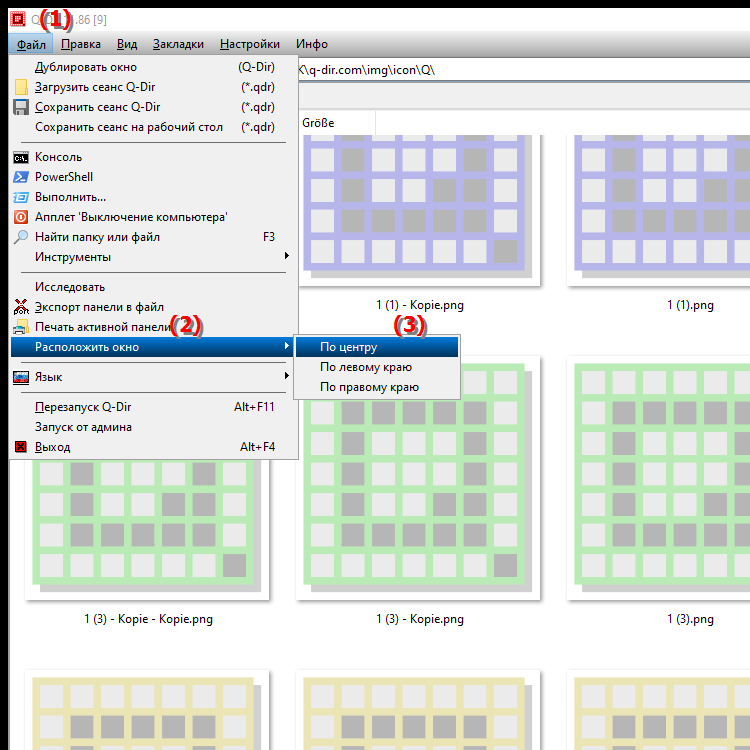Click the Q-Dir app icon in title bar
The image size is (750, 750).
click(x=18, y=19)
